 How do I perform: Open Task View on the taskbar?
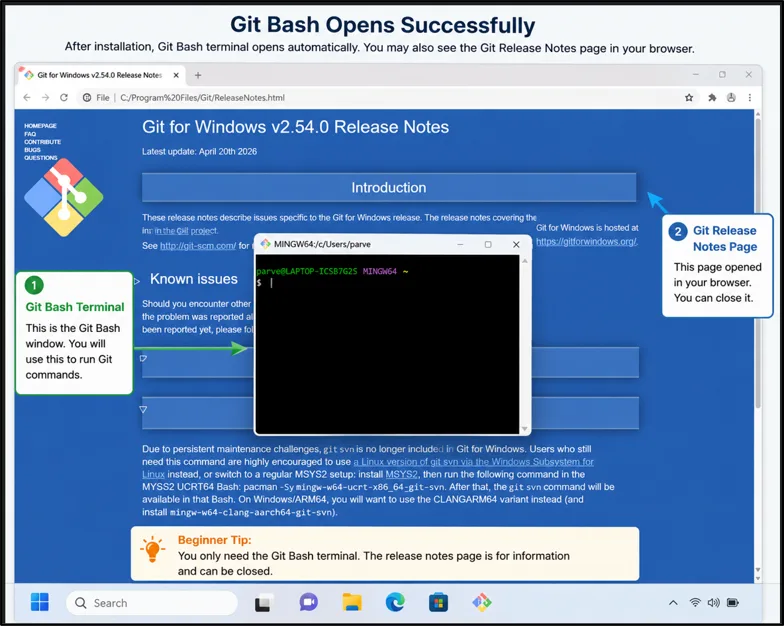[x=263, y=602]
